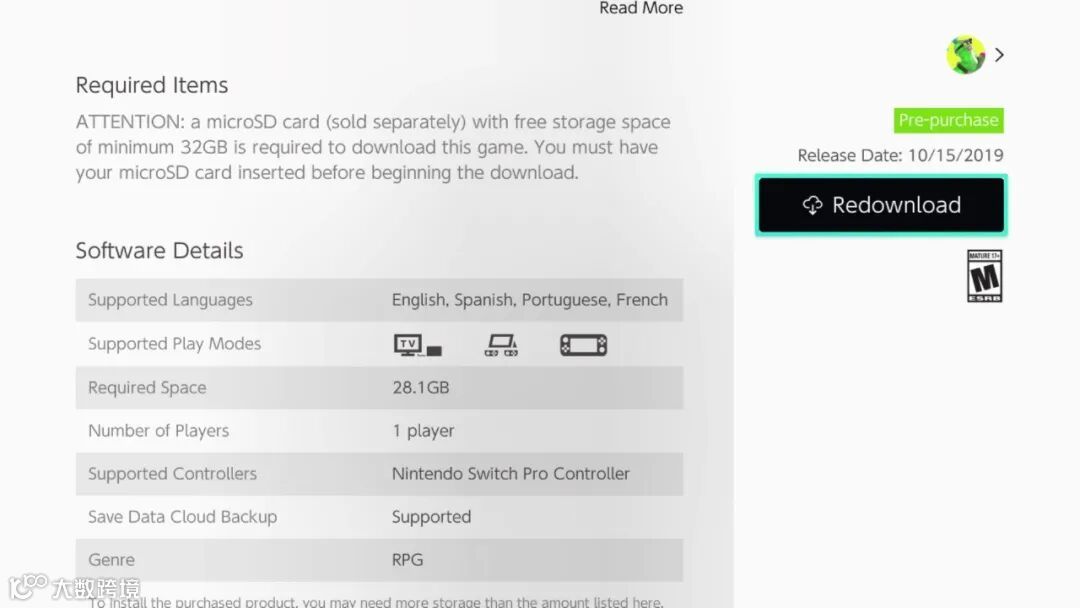Select the Pre-purchase green badge
This screenshot has width=1080, height=608.
(948, 120)
